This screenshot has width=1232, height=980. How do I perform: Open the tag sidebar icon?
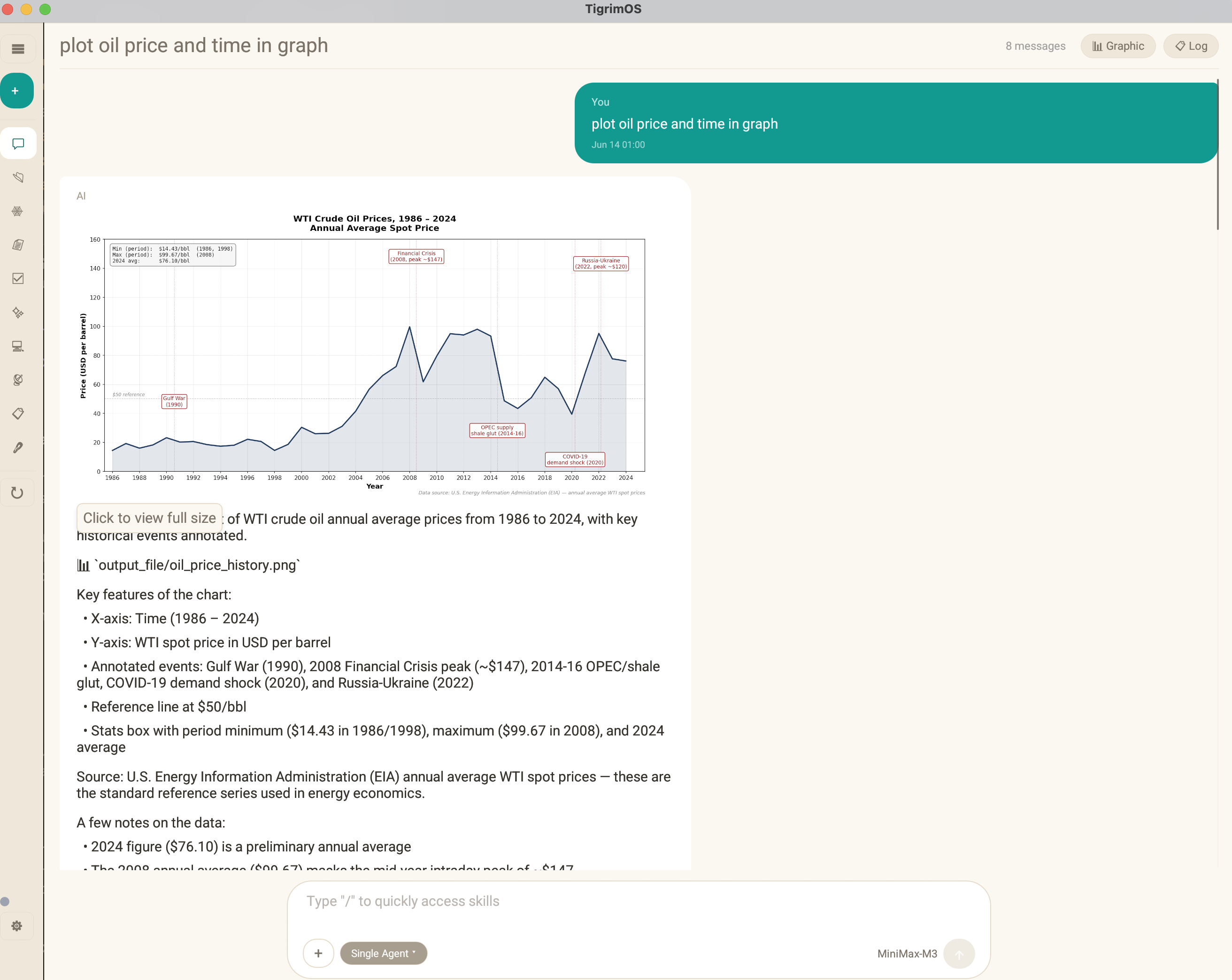[18, 413]
